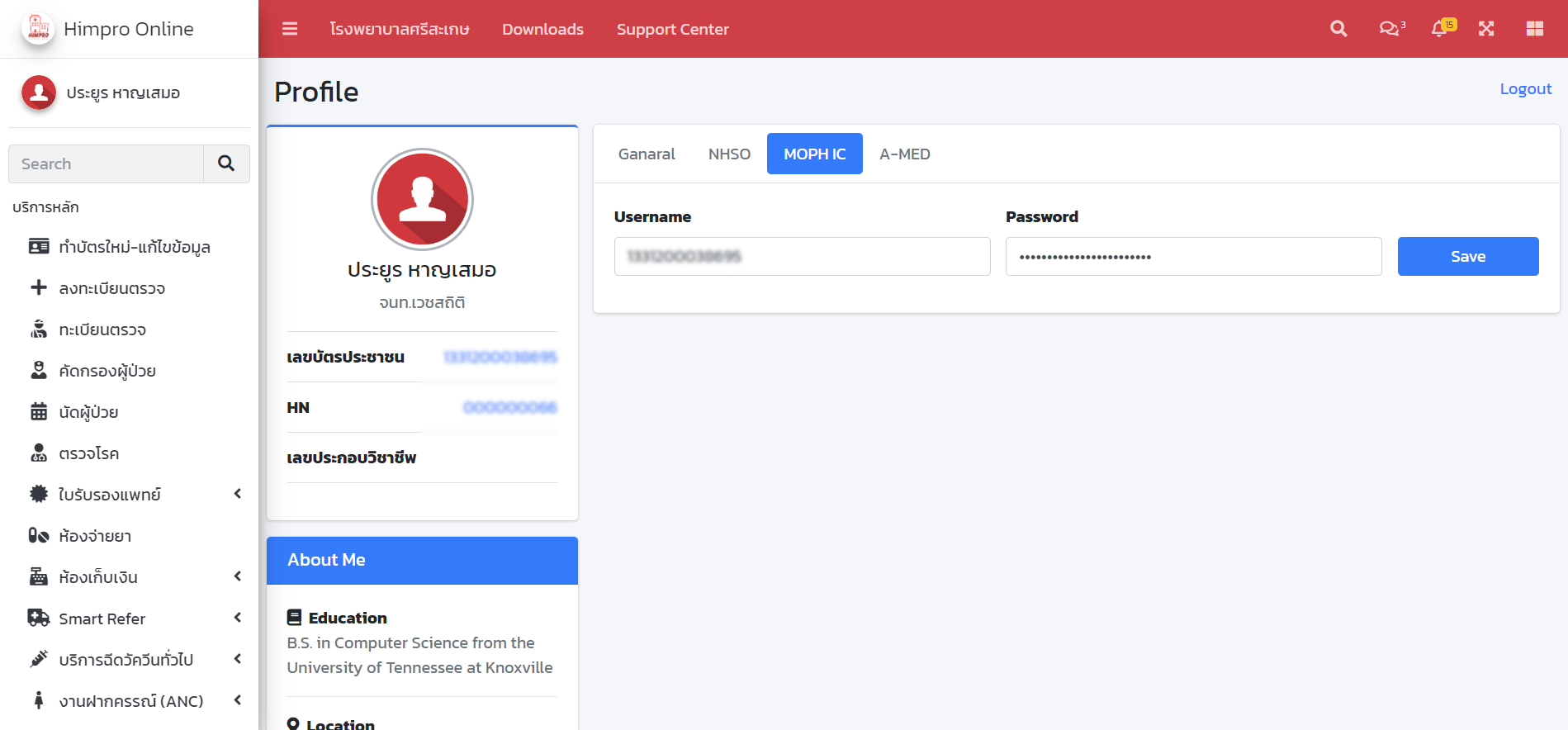
Task: Switch to the A-MED tab
Action: point(904,154)
